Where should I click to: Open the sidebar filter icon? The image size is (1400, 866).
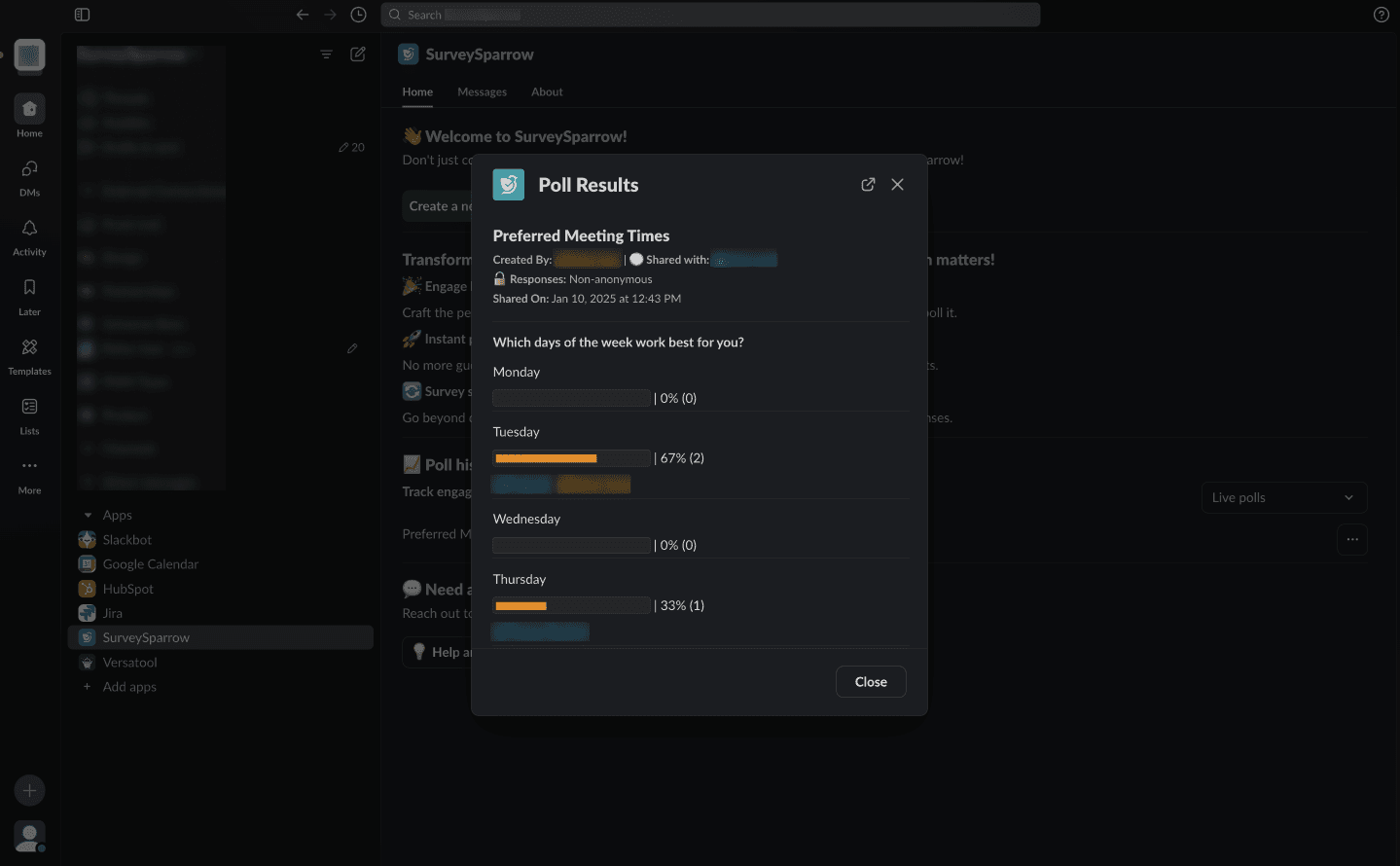[x=327, y=54]
